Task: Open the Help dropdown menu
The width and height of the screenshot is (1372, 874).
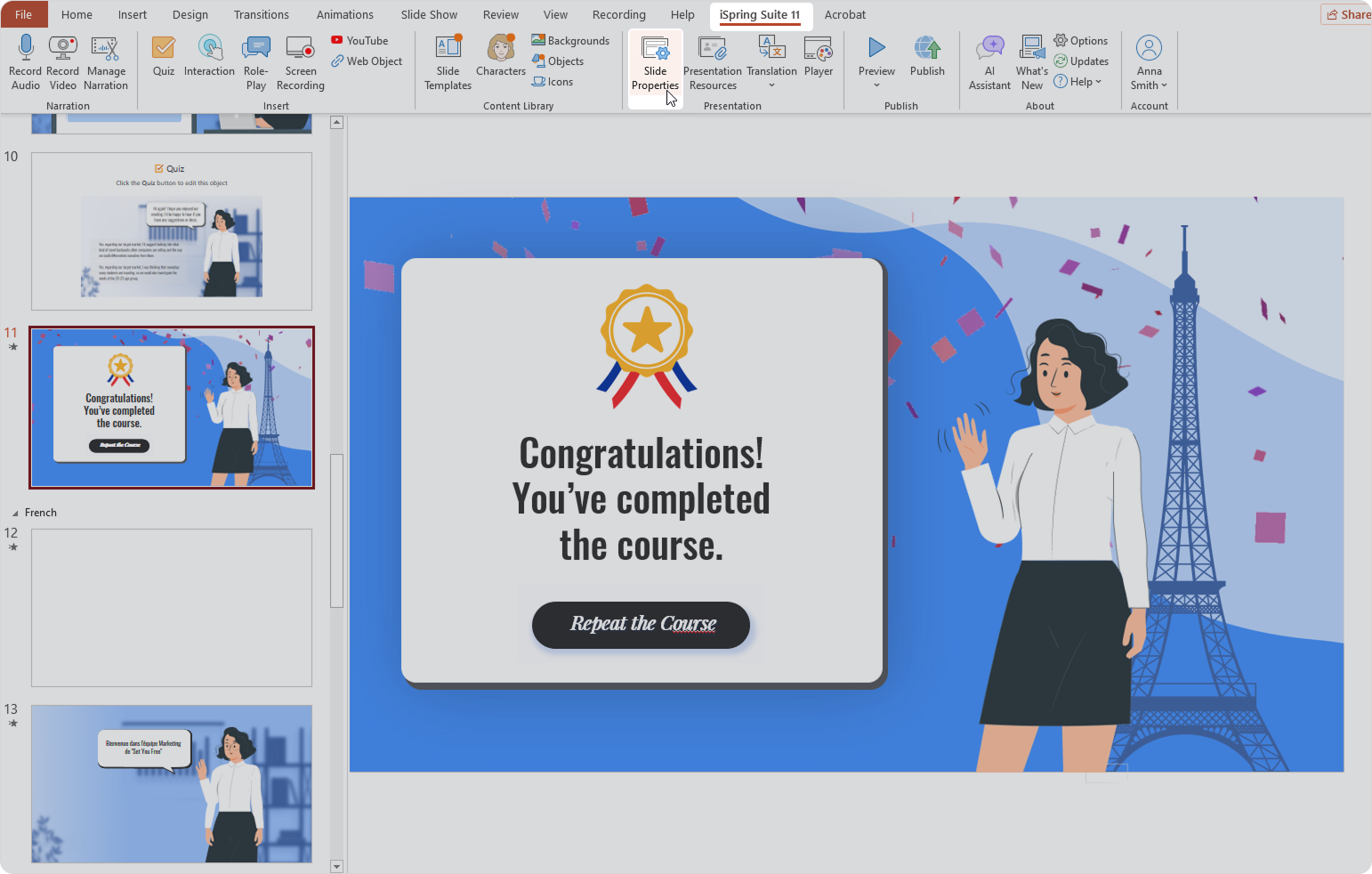Action: pos(1078,82)
